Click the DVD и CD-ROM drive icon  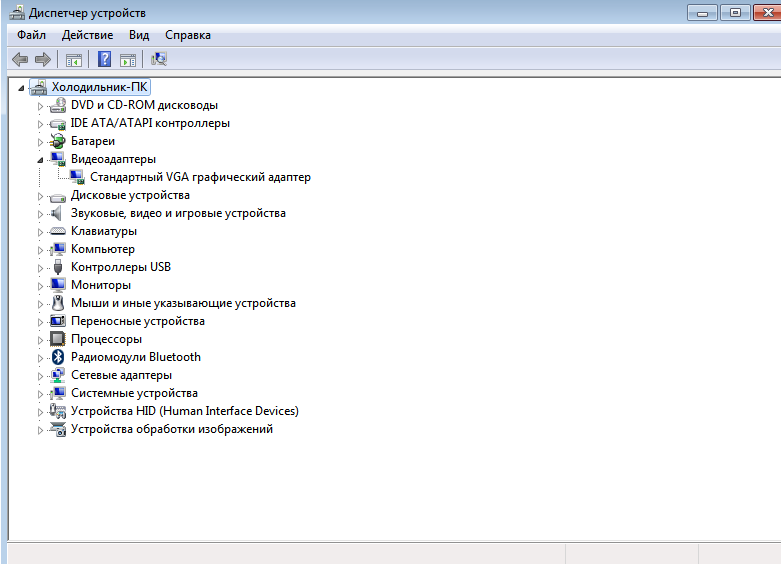pos(58,105)
